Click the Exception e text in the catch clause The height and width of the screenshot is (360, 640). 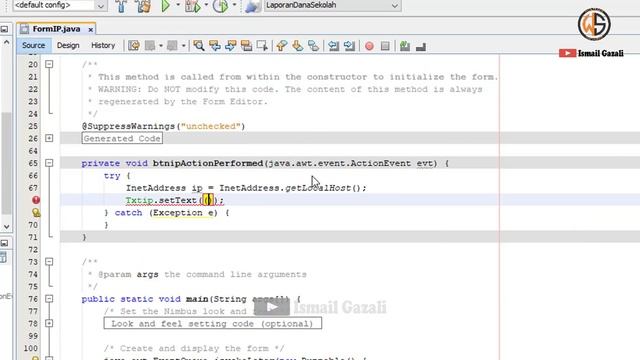coord(183,213)
